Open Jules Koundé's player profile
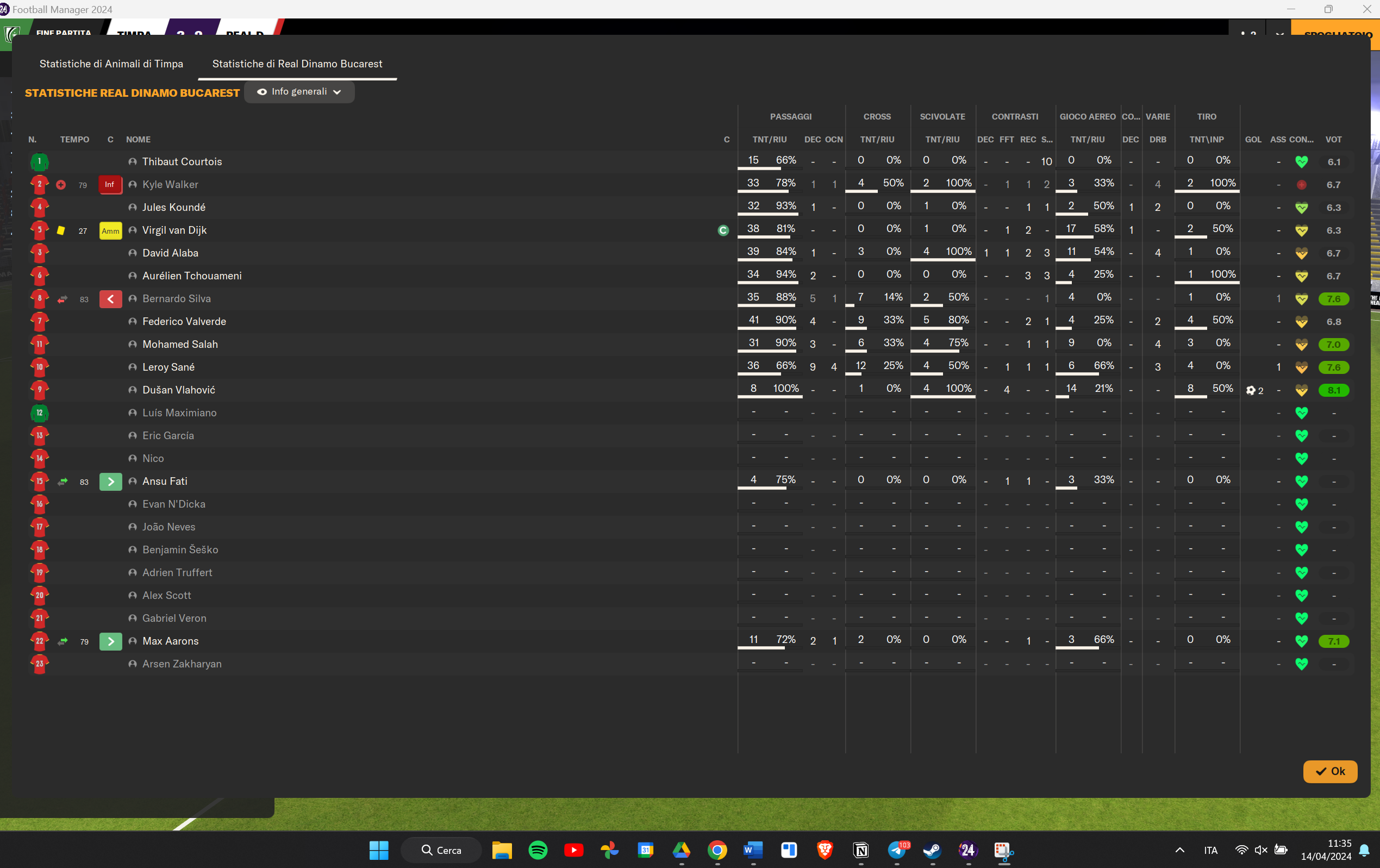Image resolution: width=1380 pixels, height=868 pixels. [173, 208]
